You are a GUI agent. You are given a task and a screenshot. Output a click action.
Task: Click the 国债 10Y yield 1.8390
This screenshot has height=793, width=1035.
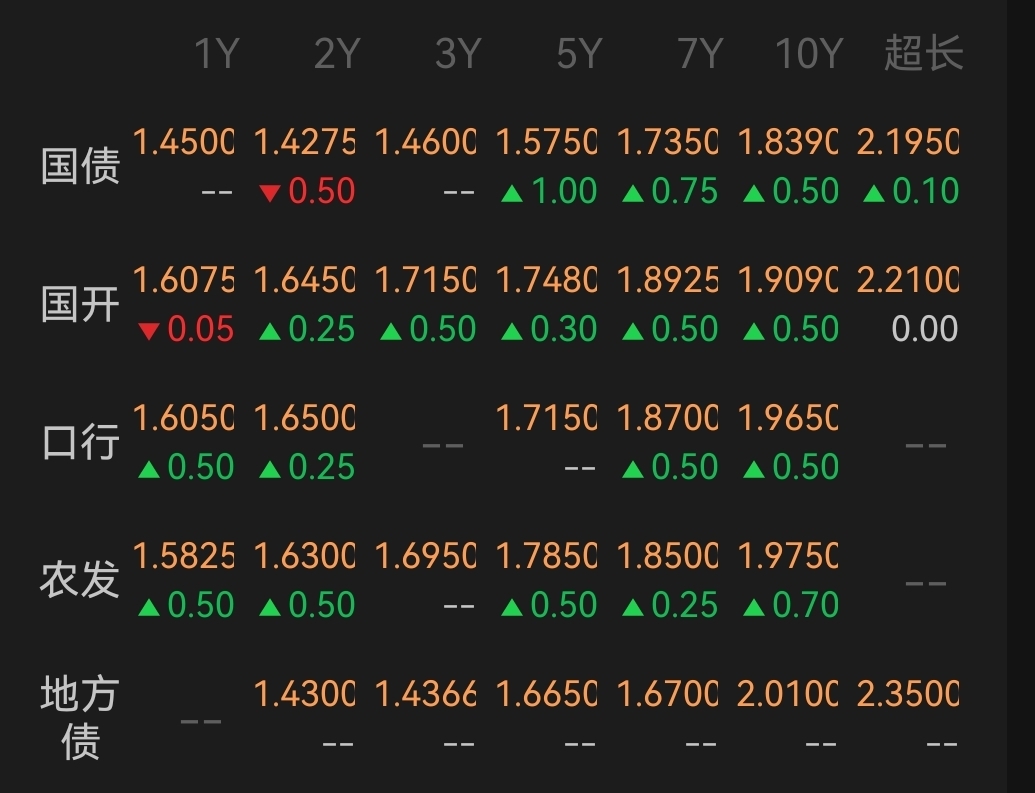pyautogui.click(x=787, y=142)
